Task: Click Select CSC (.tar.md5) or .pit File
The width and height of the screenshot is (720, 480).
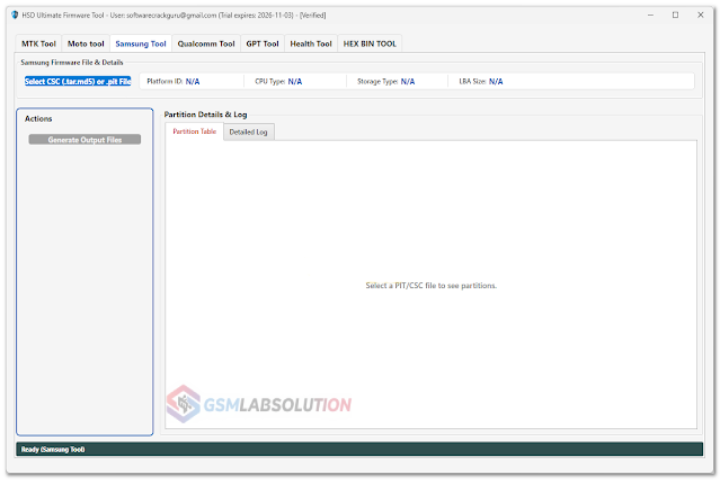Action: tap(78, 81)
